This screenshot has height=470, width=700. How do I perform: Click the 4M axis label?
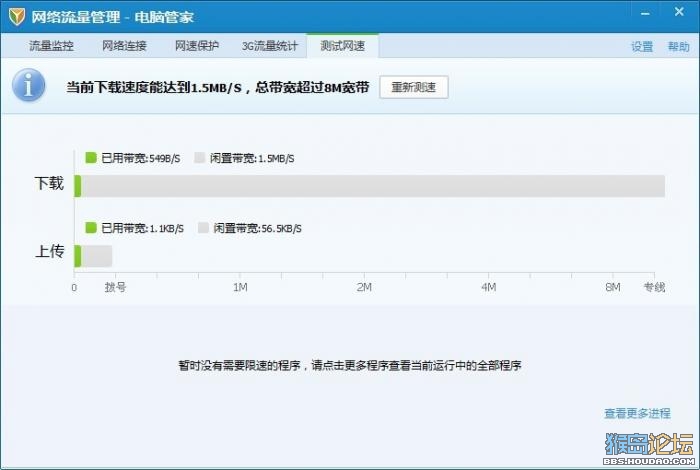(x=489, y=287)
